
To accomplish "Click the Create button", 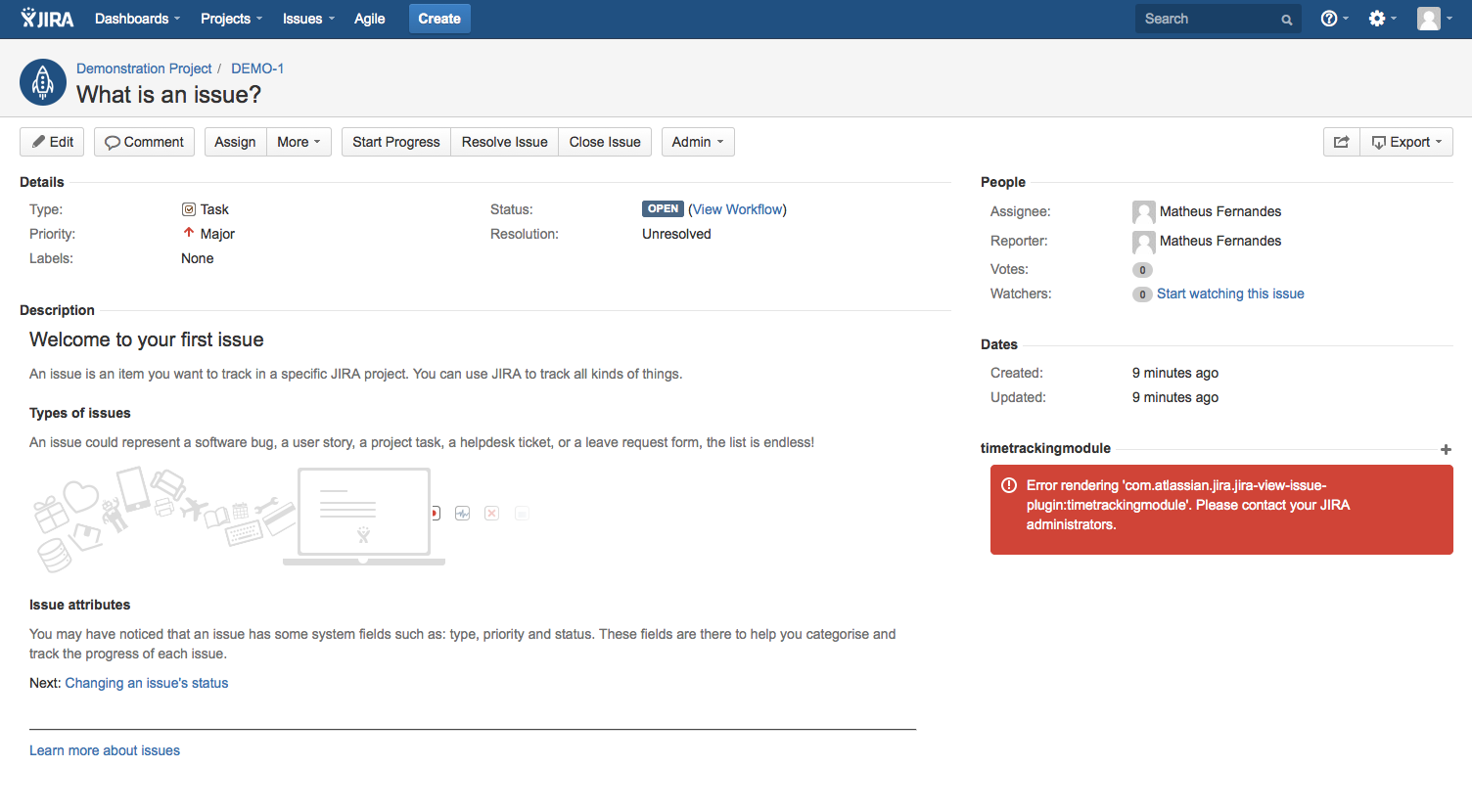I will pyautogui.click(x=439, y=19).
